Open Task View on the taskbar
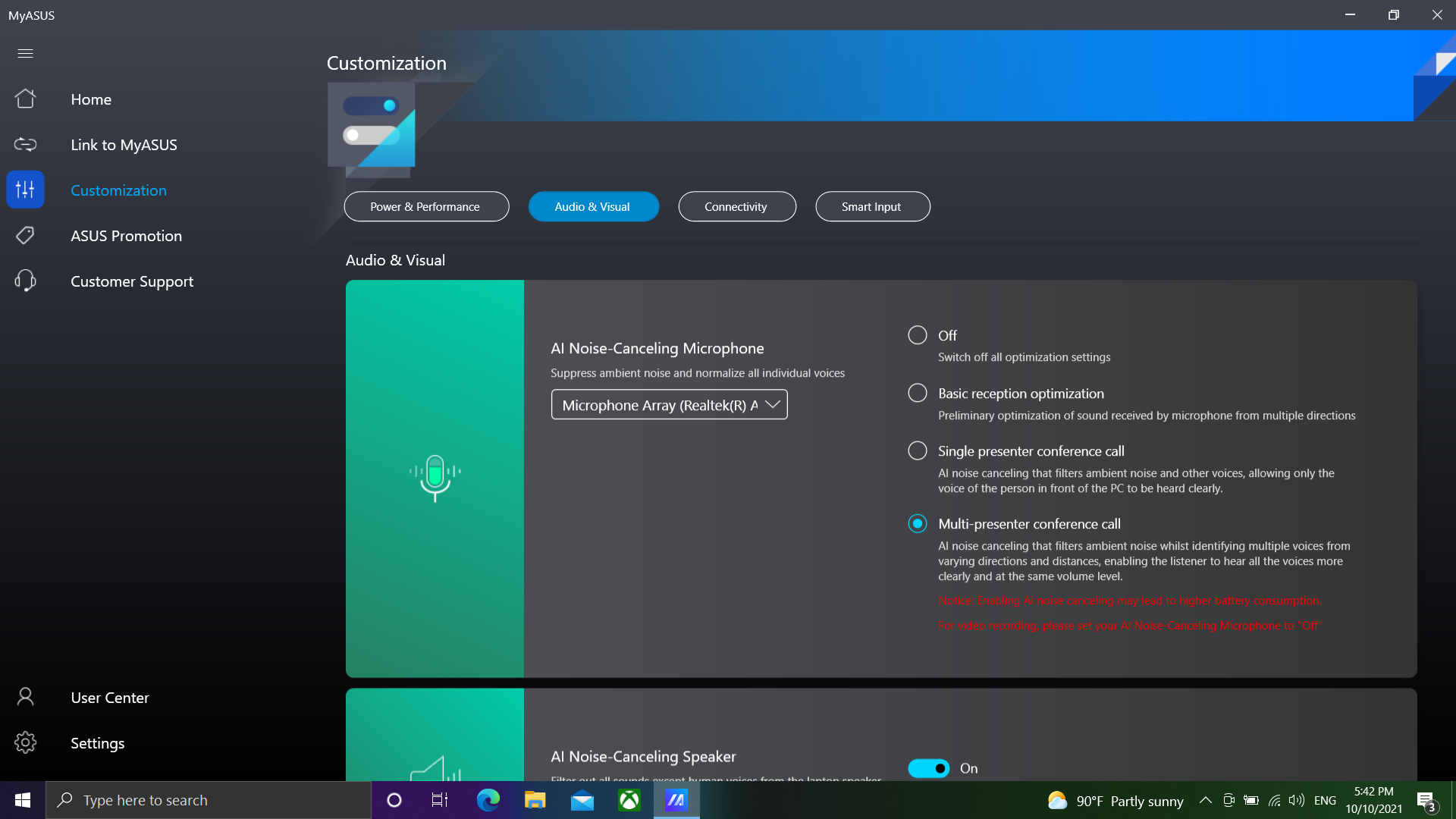Viewport: 1456px width, 819px height. pos(440,800)
